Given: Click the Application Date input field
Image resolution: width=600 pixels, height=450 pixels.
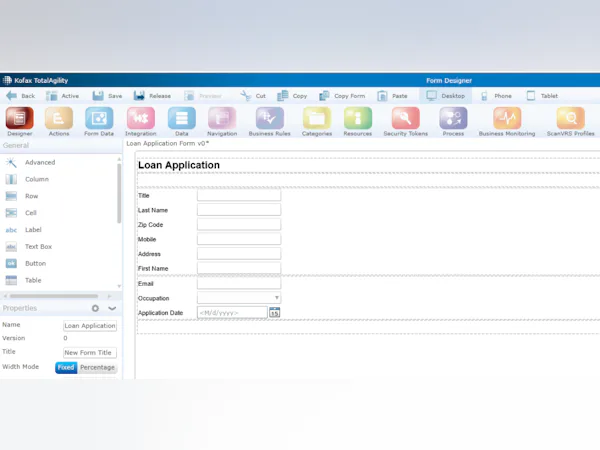Looking at the screenshot, I should click(x=232, y=312).
